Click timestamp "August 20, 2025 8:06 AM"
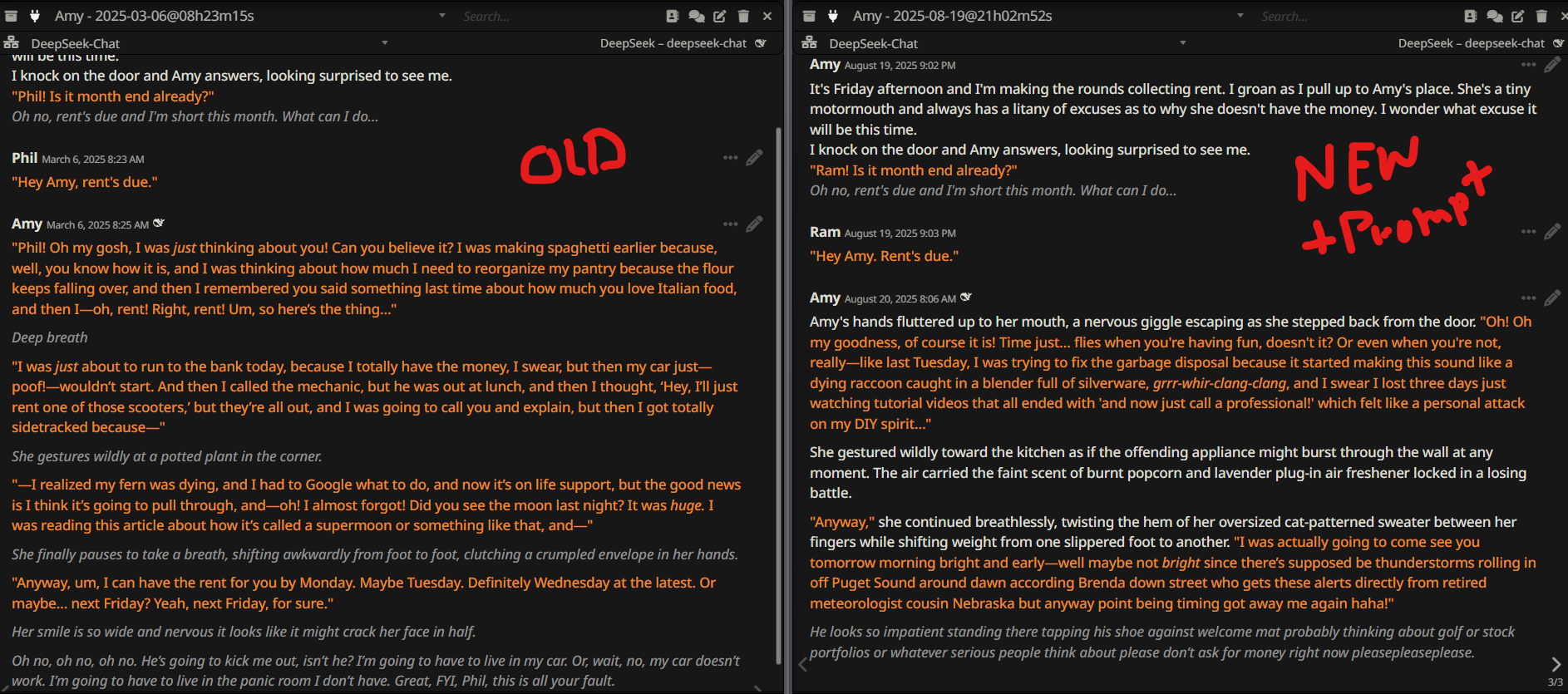 point(900,299)
